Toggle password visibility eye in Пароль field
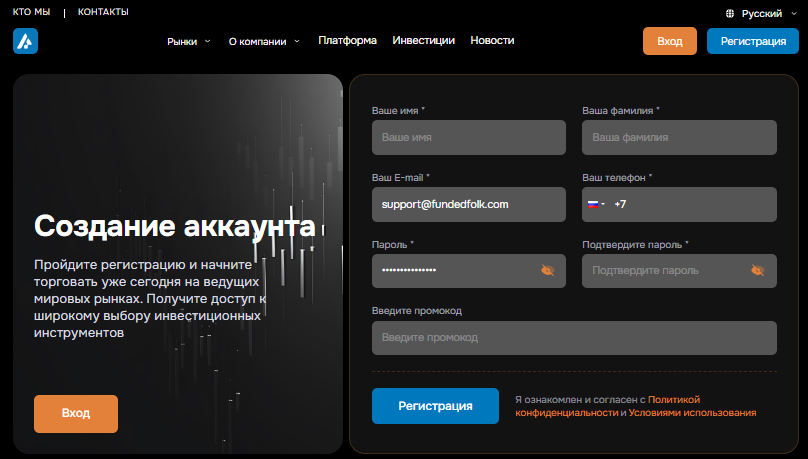This screenshot has height=459, width=808. (547, 270)
